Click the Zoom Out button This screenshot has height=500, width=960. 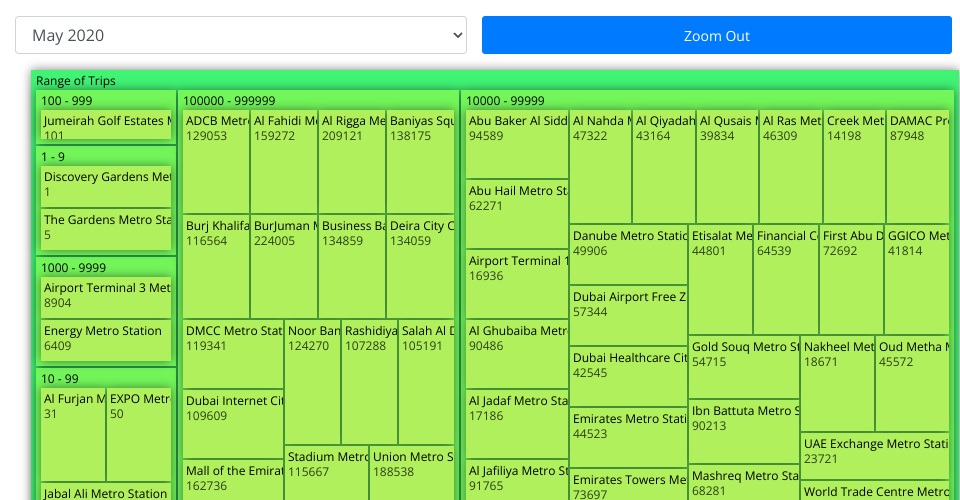coord(716,35)
